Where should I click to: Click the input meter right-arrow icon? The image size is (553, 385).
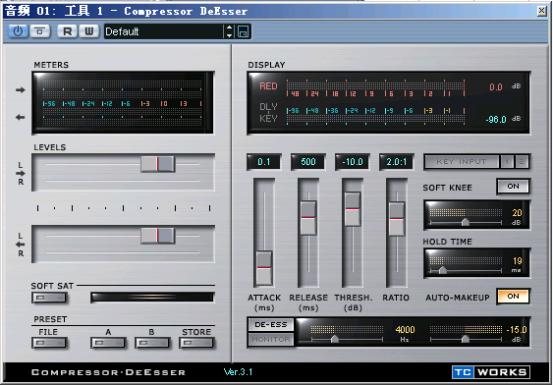(x=20, y=90)
